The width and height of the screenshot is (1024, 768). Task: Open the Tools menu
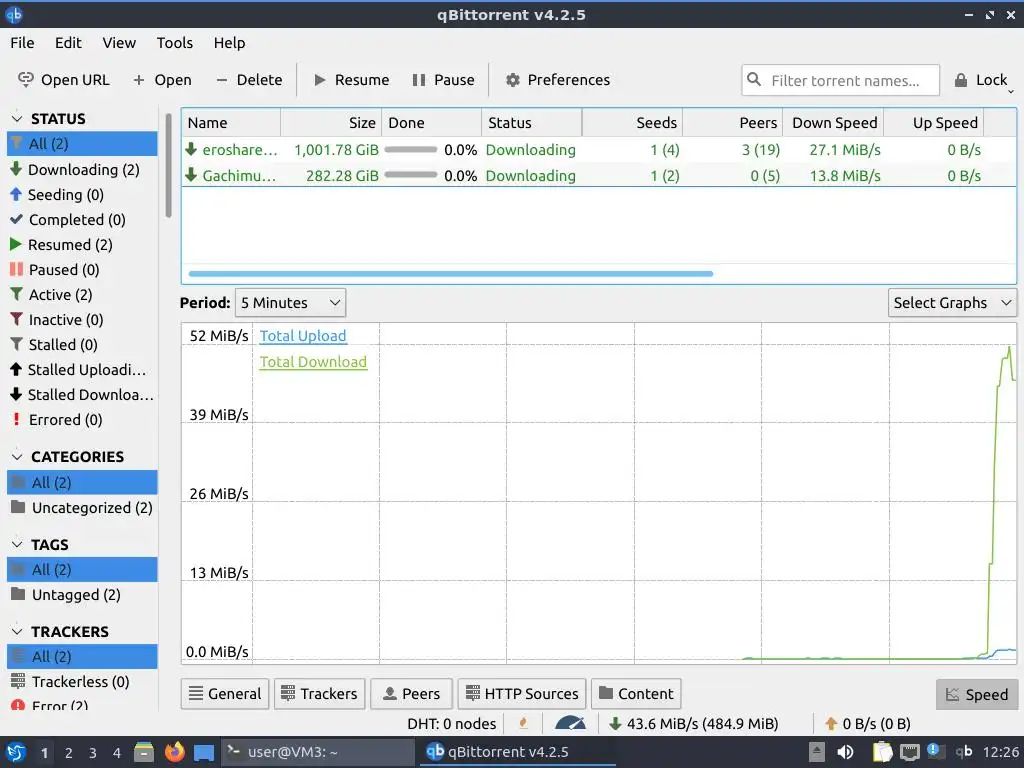click(x=174, y=43)
